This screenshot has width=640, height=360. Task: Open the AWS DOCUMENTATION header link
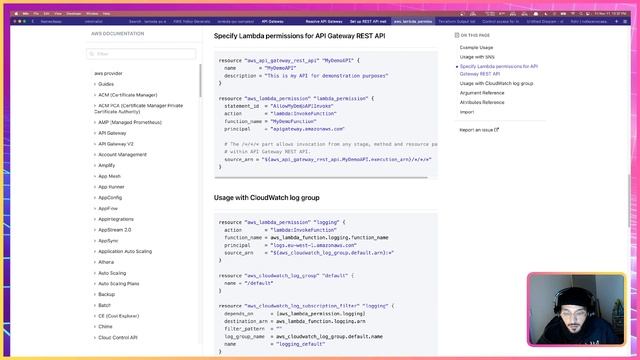(x=118, y=33)
